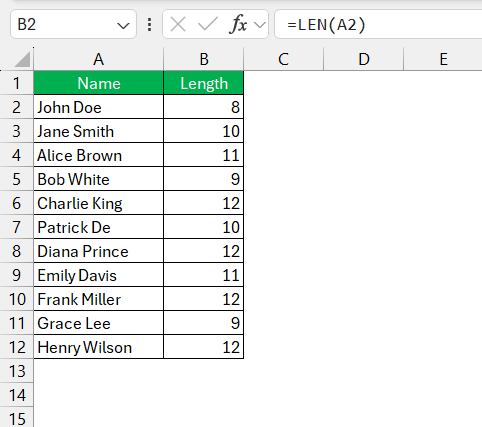Click the Enter checkmark formula icon
482x427 pixels.
click(207, 25)
